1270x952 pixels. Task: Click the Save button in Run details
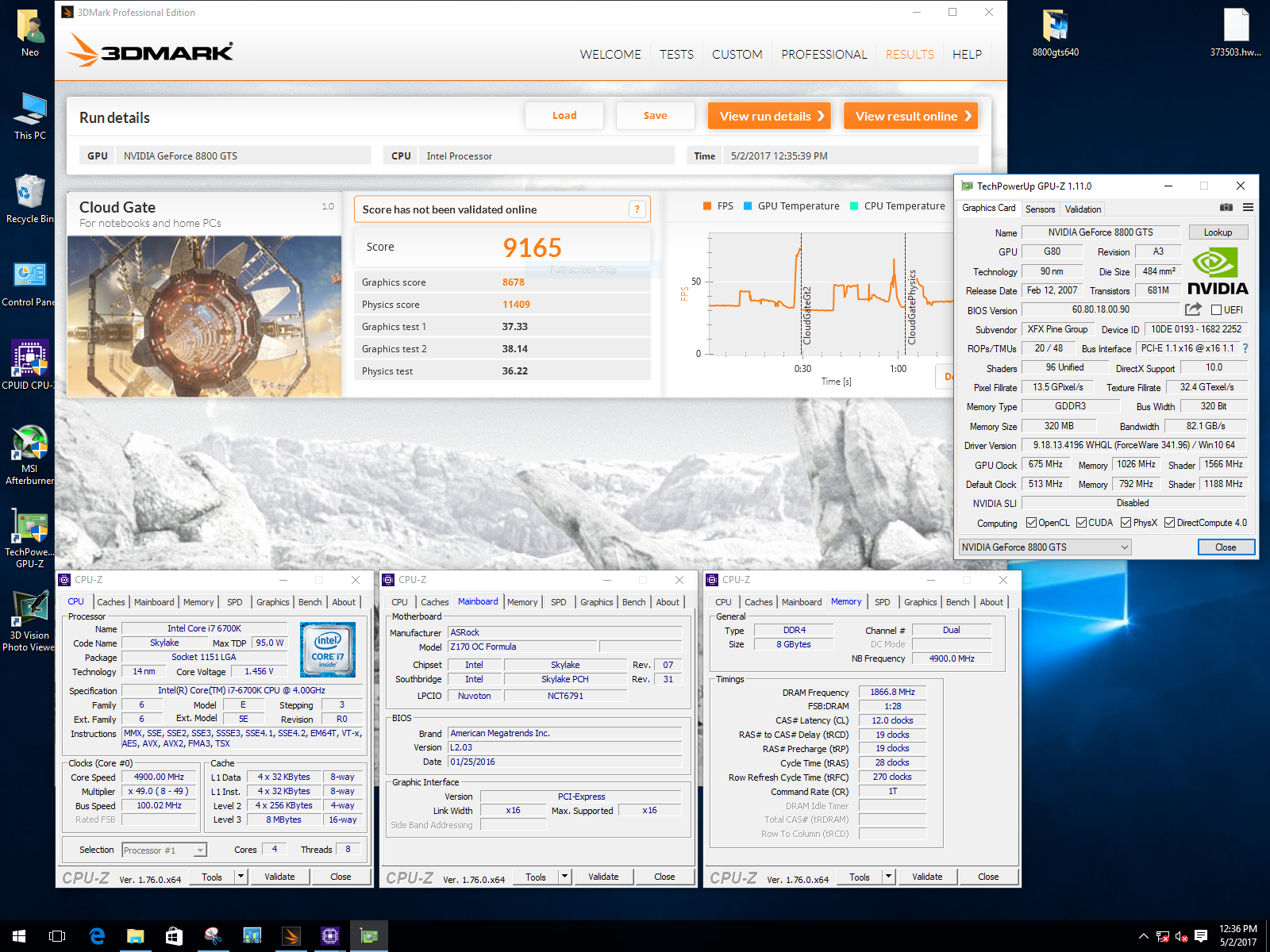(655, 116)
